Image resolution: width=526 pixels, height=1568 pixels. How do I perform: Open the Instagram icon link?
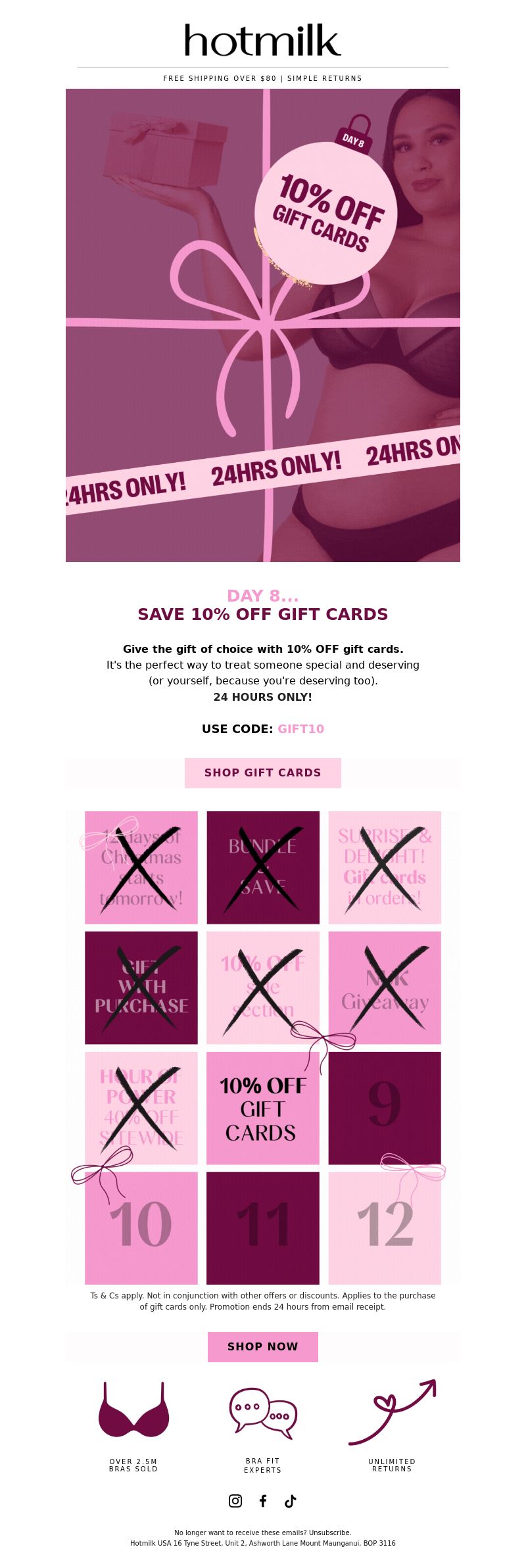[235, 1501]
